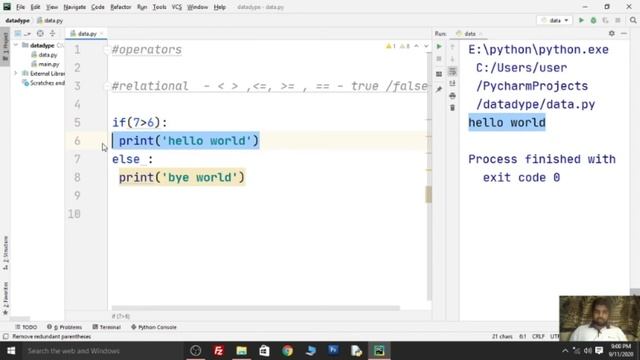Image resolution: width=640 pixels, height=360 pixels.
Task: Toggle the Favorites side panel tab
Action: (5, 298)
